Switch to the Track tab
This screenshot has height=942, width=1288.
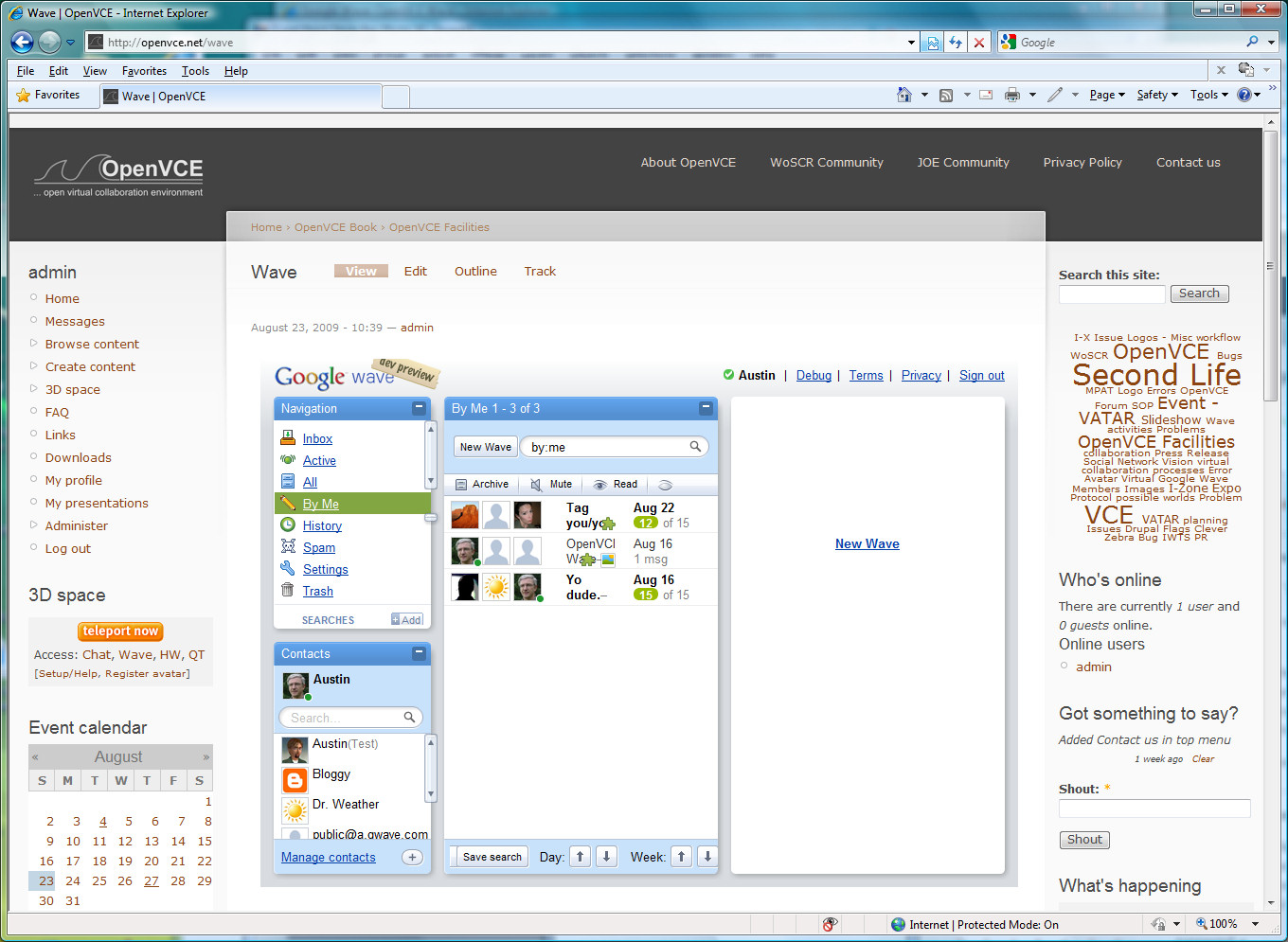[540, 271]
